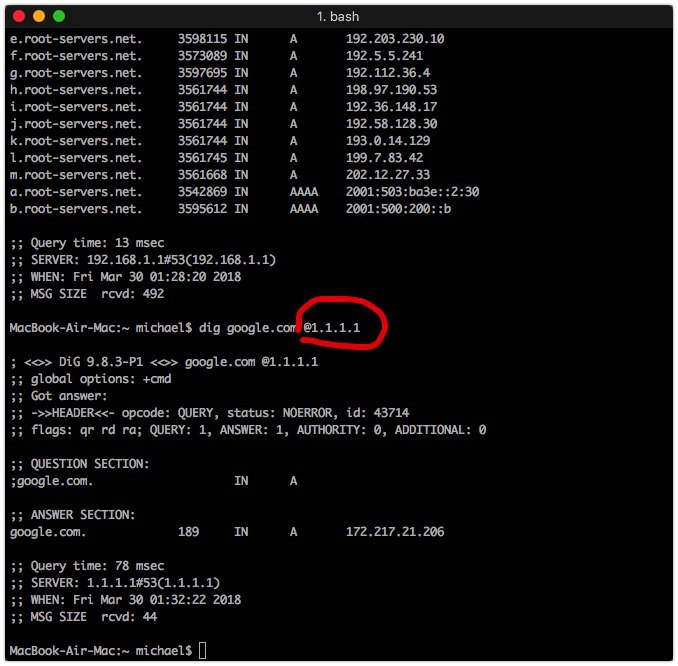The image size is (678, 666).
Task: Click the j.root-servers.net. hostname
Action: pos(76,124)
